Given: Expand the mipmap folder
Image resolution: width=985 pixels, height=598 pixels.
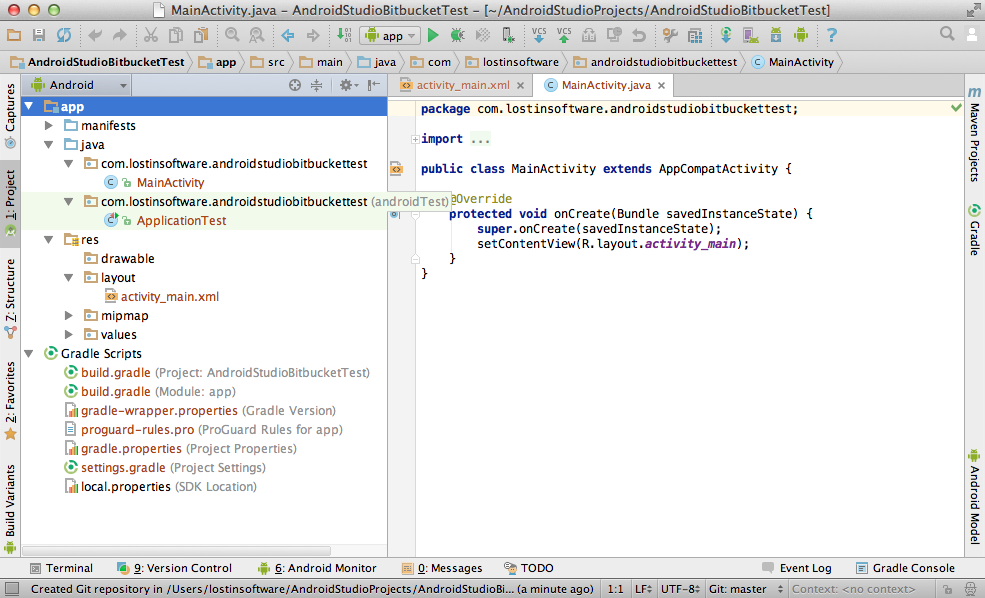Looking at the screenshot, I should [67, 315].
